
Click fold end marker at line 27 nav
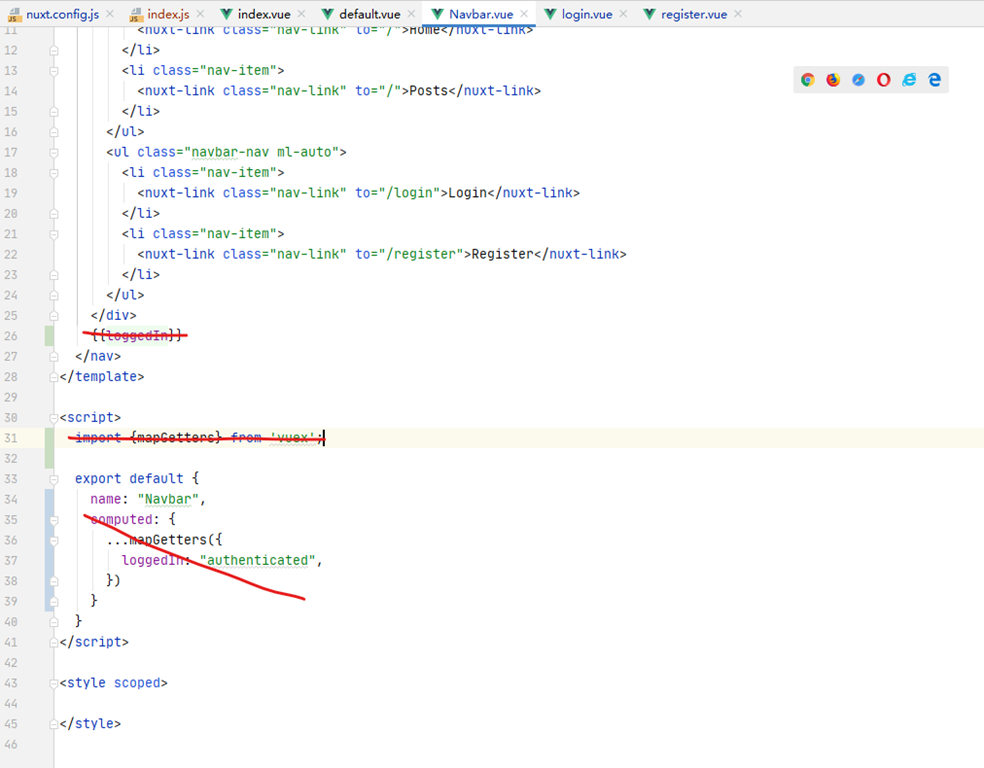(54, 356)
